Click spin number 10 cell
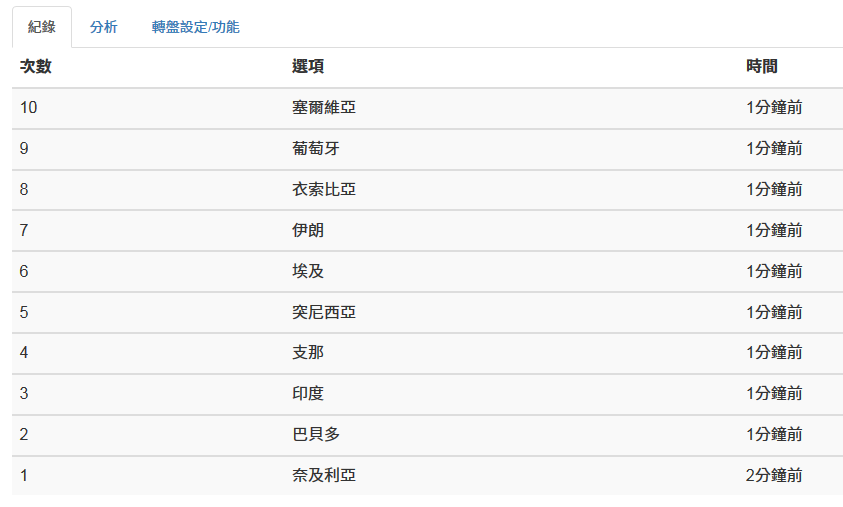Screen dimensions: 843x507 tap(28, 108)
